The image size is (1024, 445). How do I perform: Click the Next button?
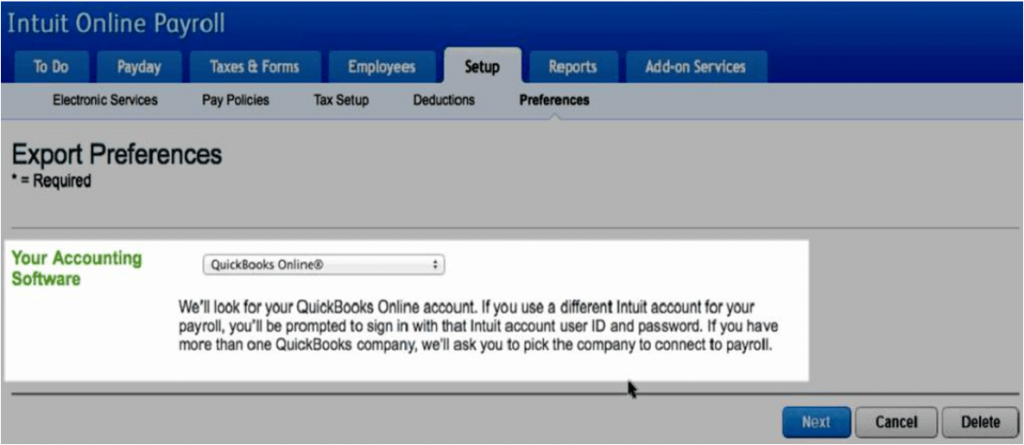point(816,422)
